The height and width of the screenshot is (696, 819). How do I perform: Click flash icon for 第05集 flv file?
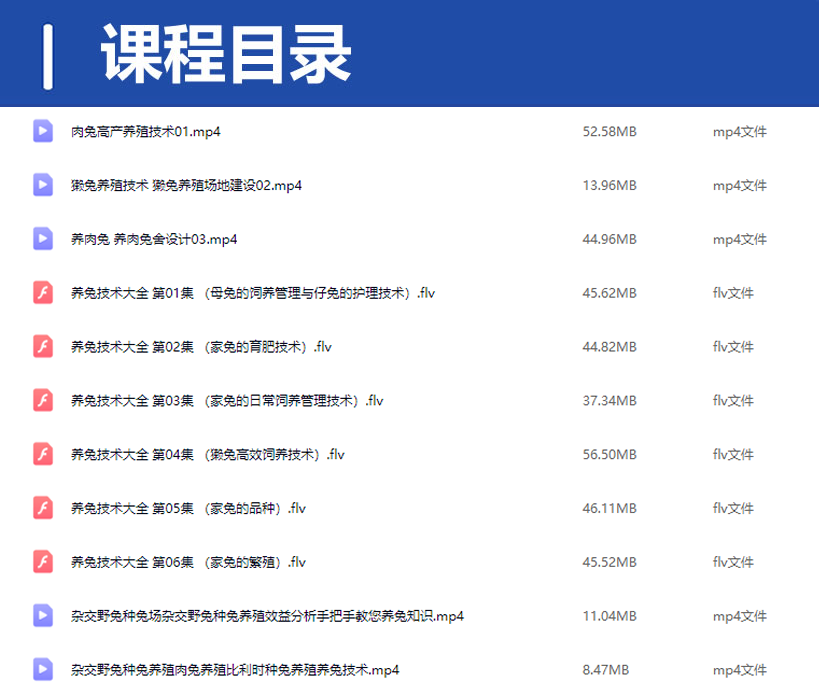[x=43, y=508]
